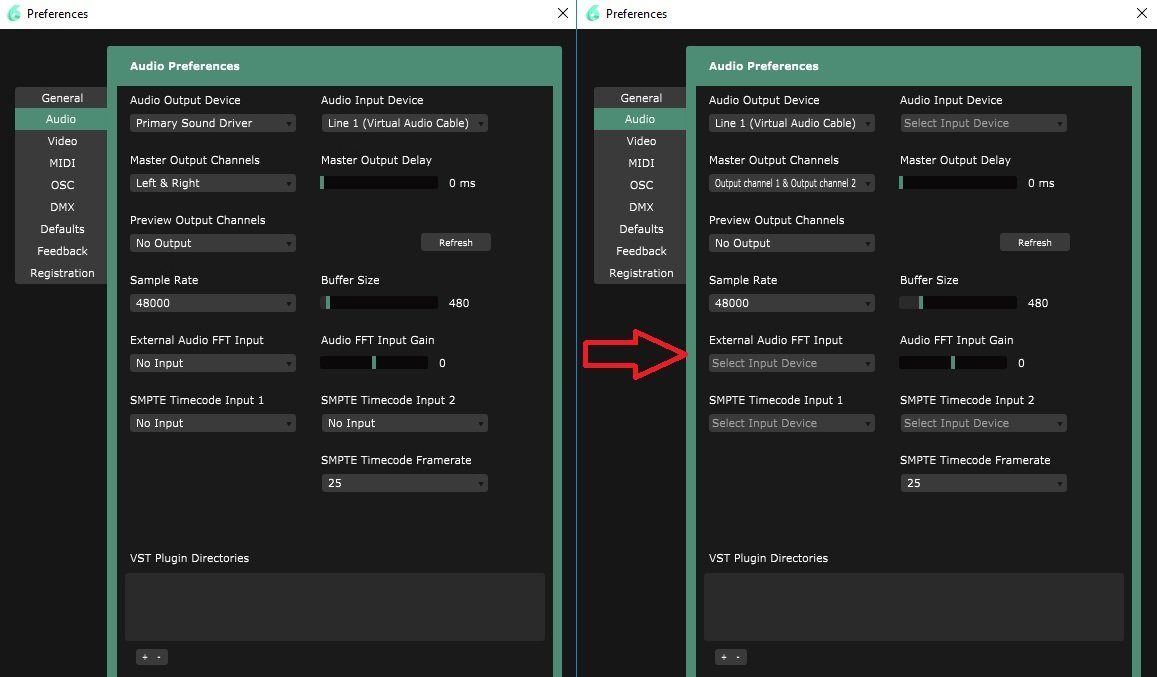Switch to the Video tab in left window
Viewport: 1157px width, 677px height.
tap(62, 141)
